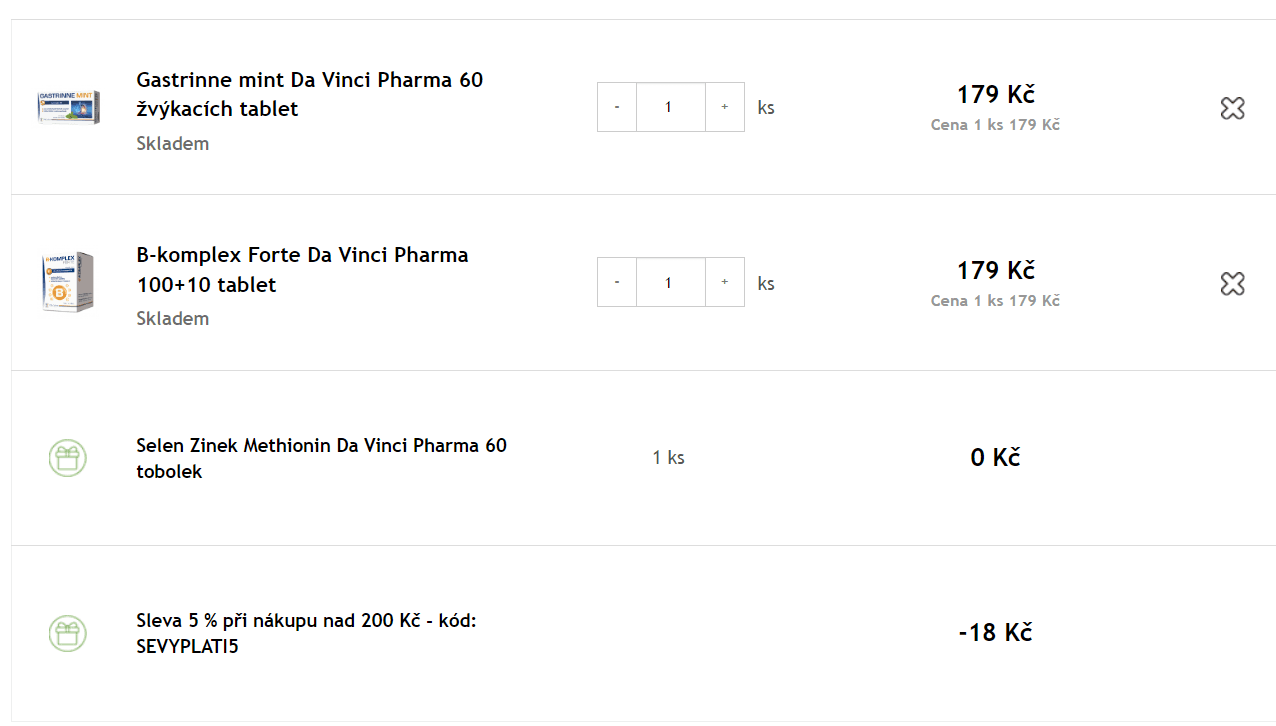Open the B-komplex Forte Da Vinci Pharma link
Screen dimensions: 1276x726
point(302,270)
